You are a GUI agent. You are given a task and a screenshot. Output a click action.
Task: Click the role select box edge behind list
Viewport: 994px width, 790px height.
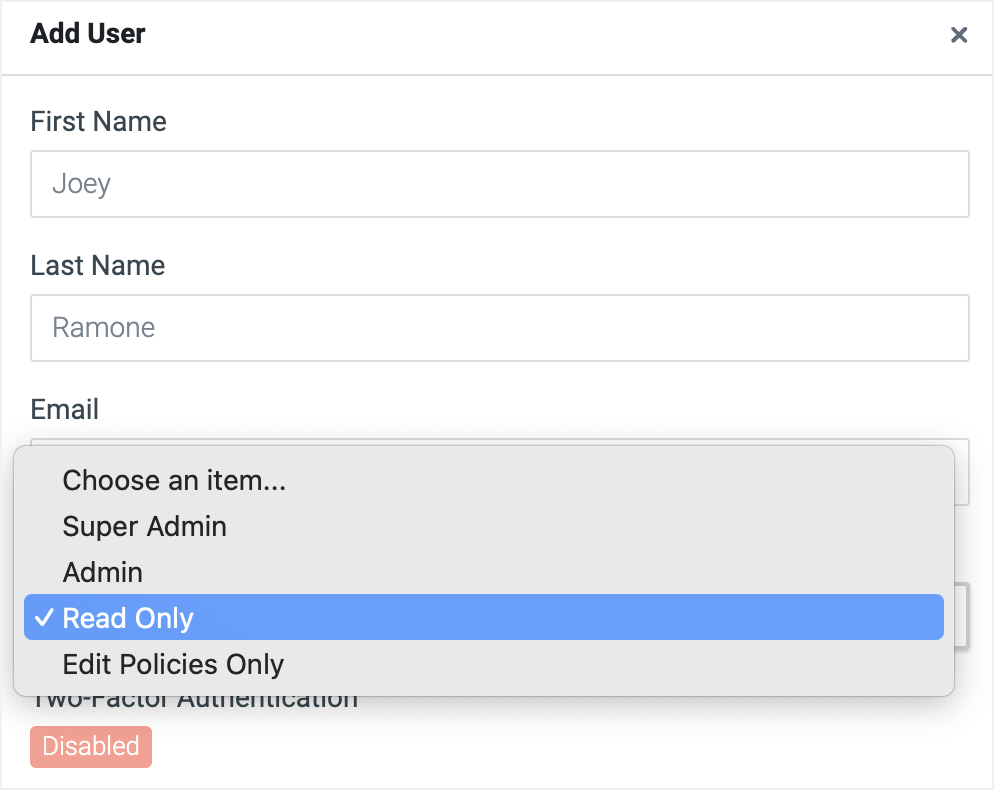962,615
